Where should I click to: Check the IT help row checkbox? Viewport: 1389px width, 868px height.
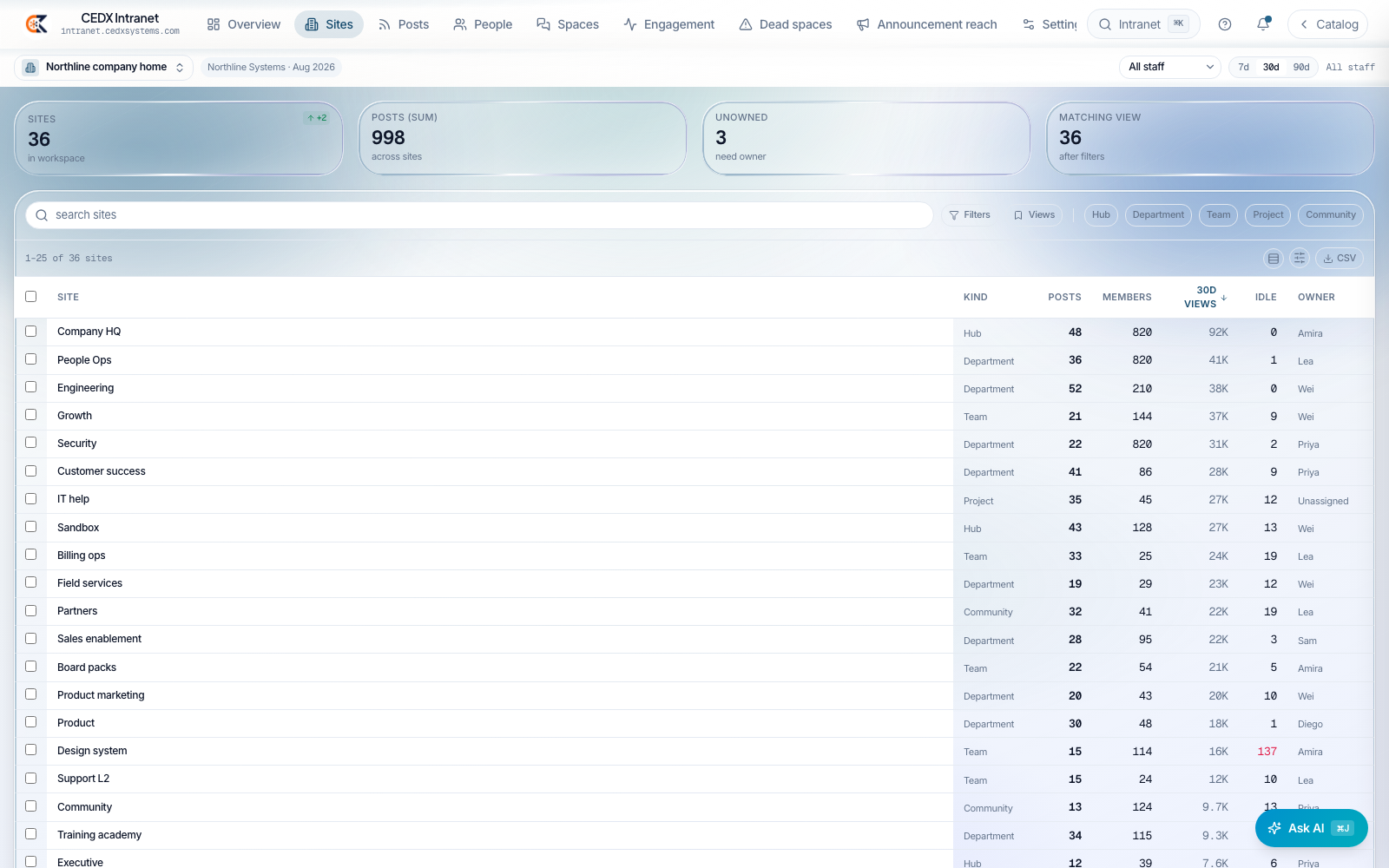30,499
